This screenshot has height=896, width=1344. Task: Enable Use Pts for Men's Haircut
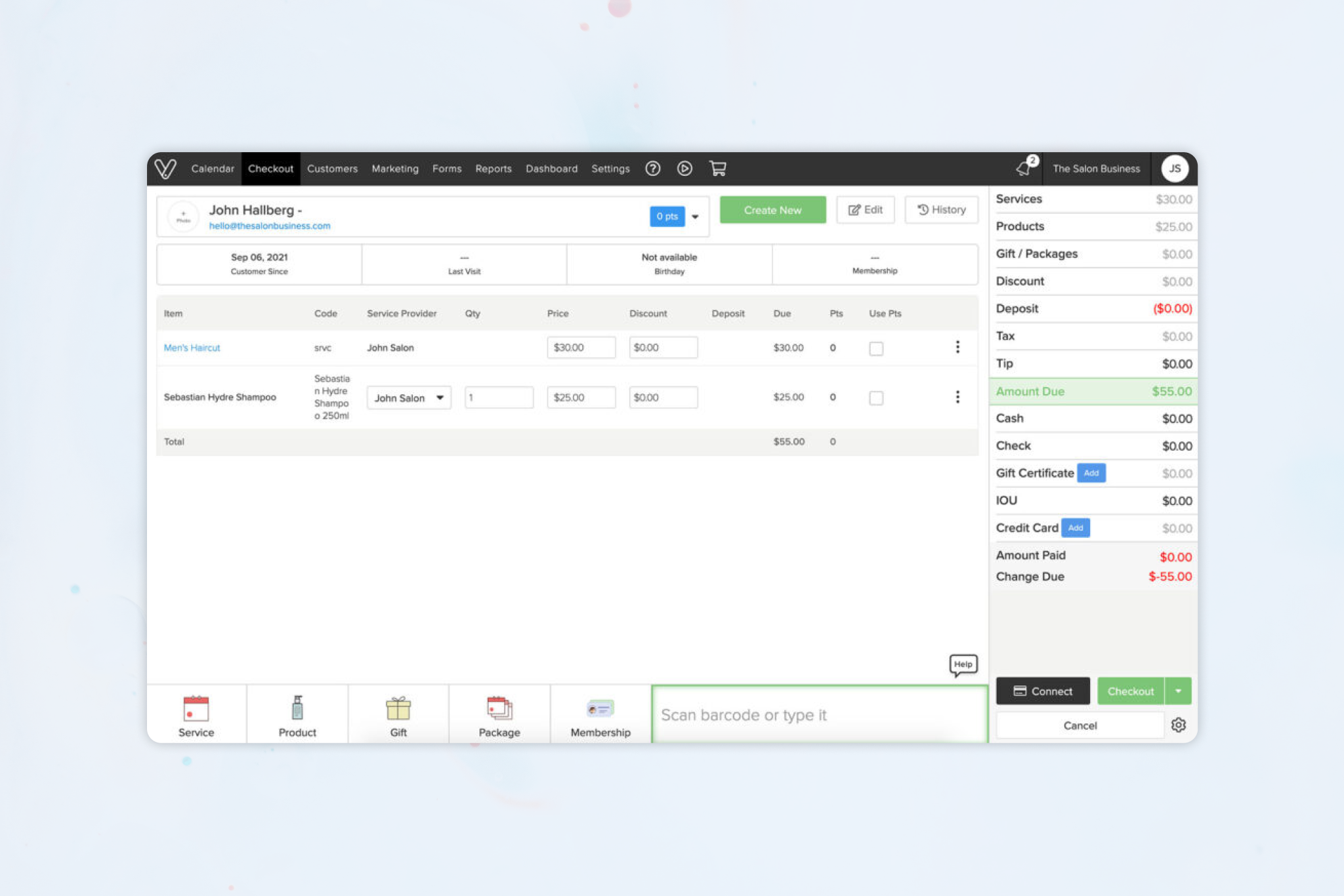point(876,348)
